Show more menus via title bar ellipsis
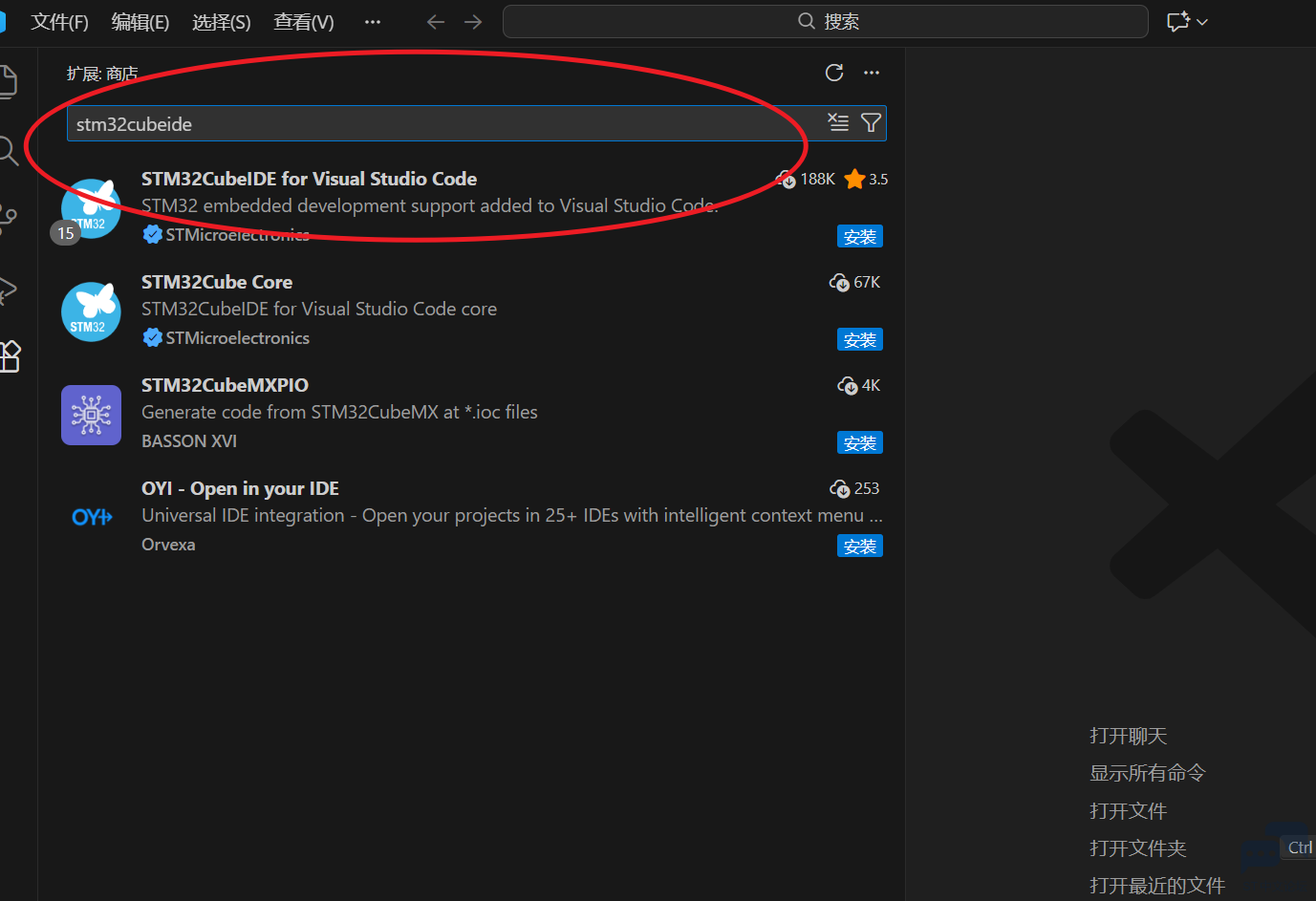 (x=373, y=22)
